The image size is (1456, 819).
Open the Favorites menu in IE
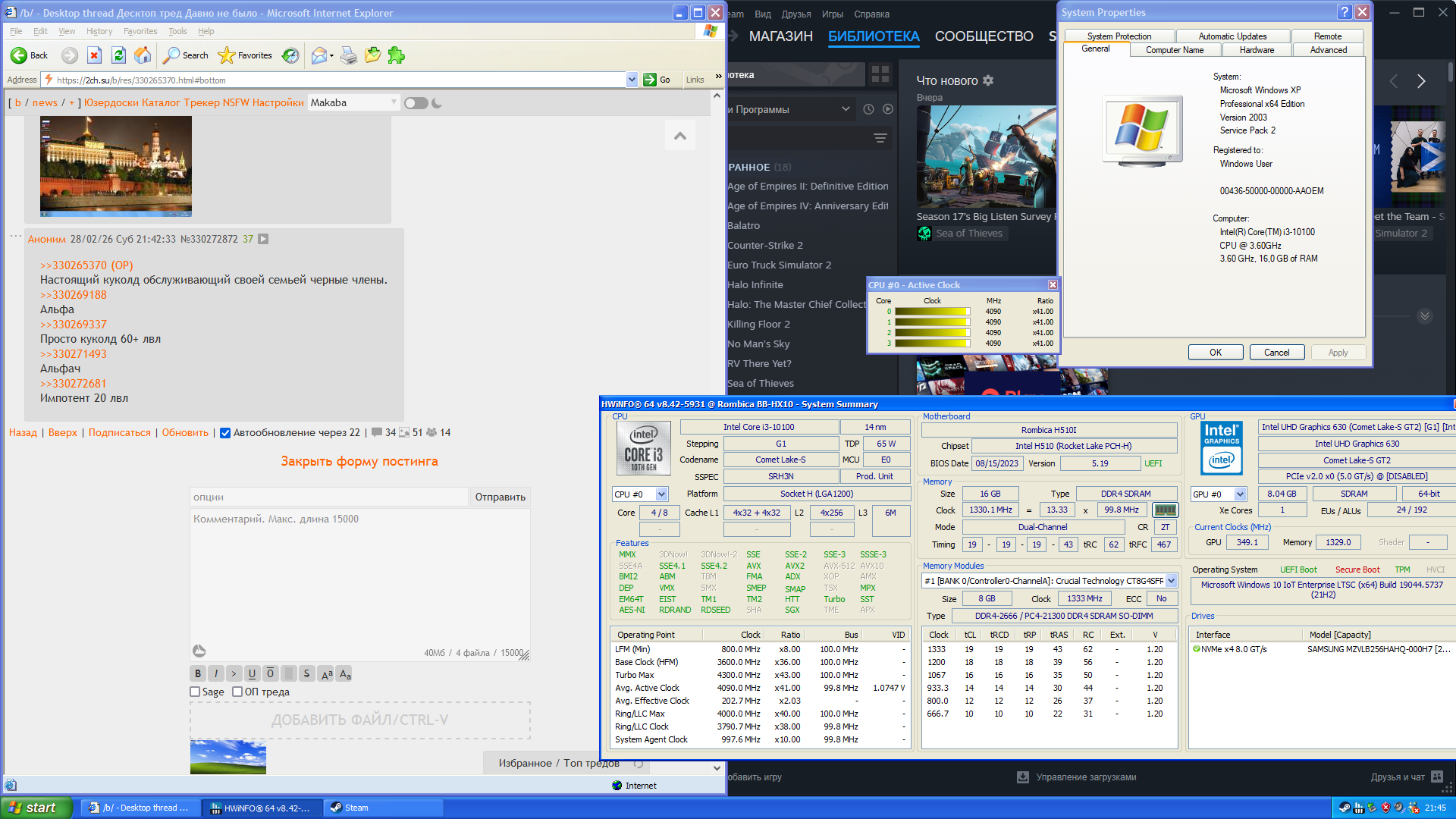pos(140,31)
